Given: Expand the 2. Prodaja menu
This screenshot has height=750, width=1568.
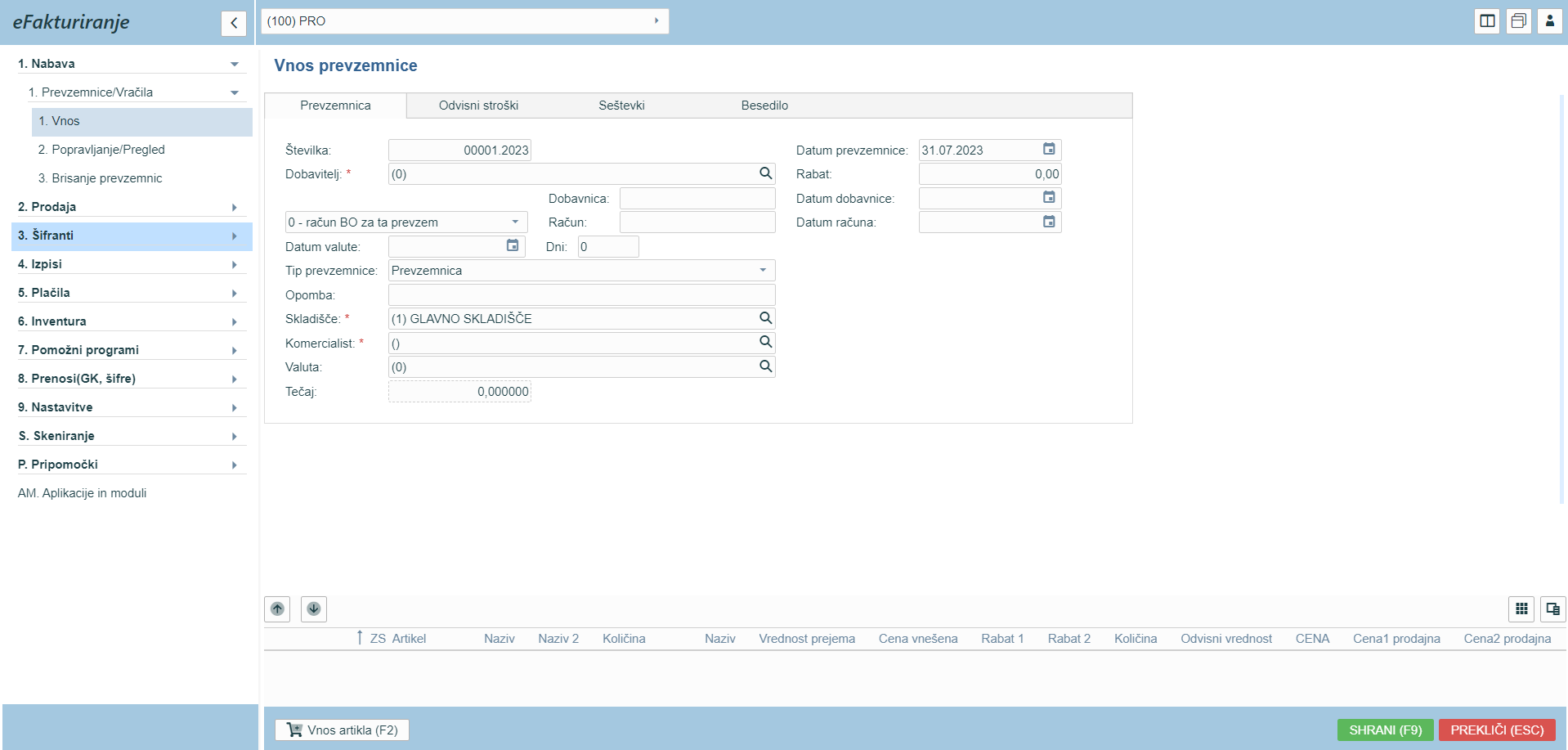Looking at the screenshot, I should (x=131, y=207).
